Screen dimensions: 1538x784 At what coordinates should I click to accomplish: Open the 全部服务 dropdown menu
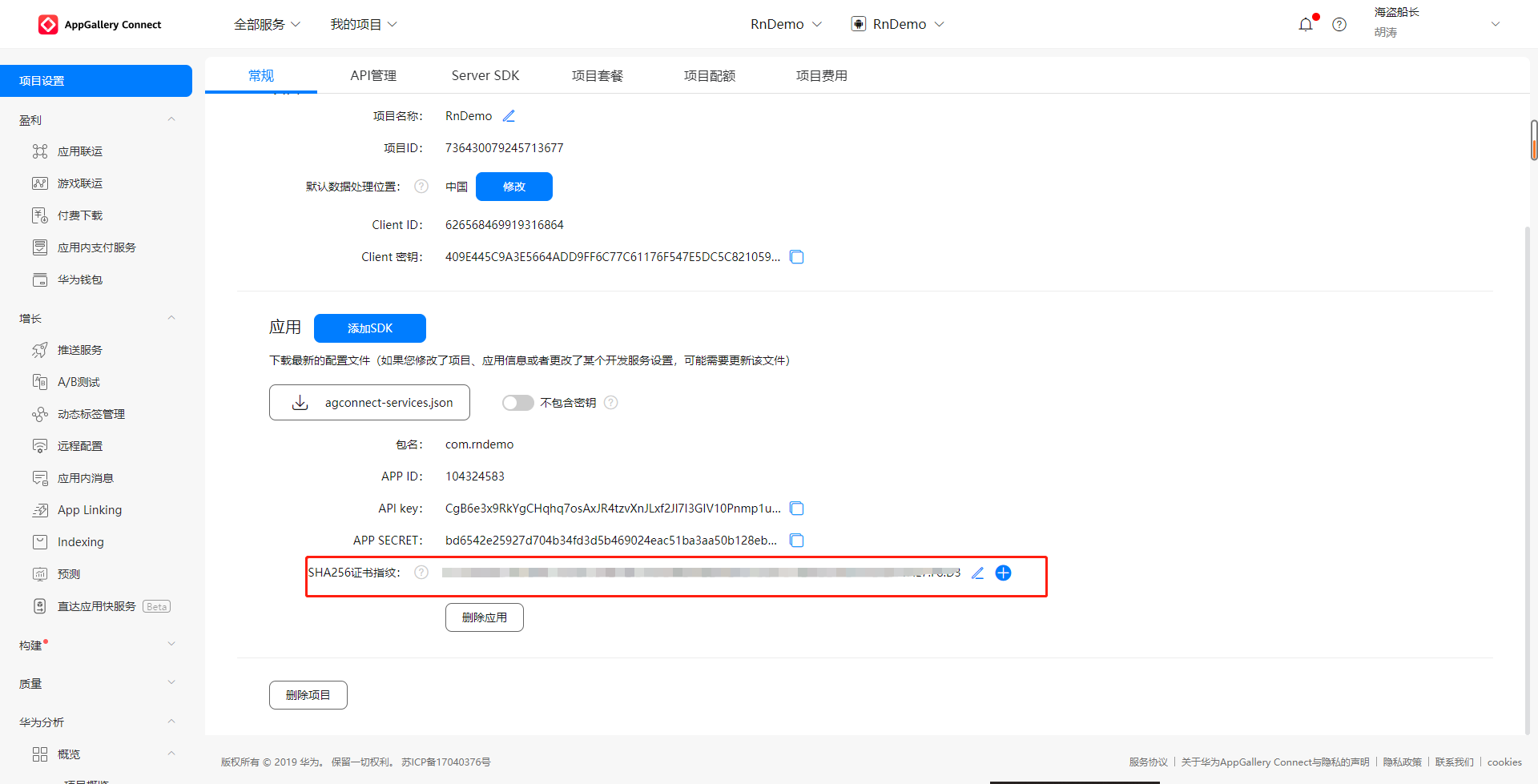click(x=267, y=25)
